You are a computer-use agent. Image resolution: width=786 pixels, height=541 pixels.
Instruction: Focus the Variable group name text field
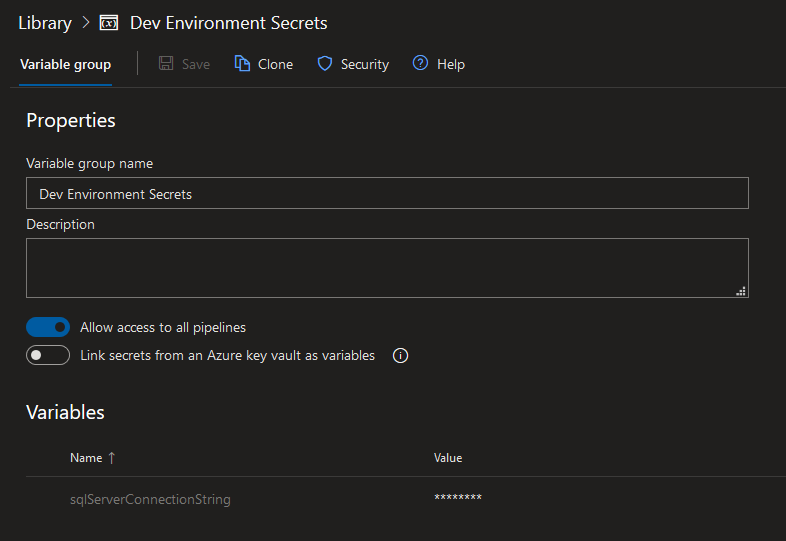[x=387, y=193]
